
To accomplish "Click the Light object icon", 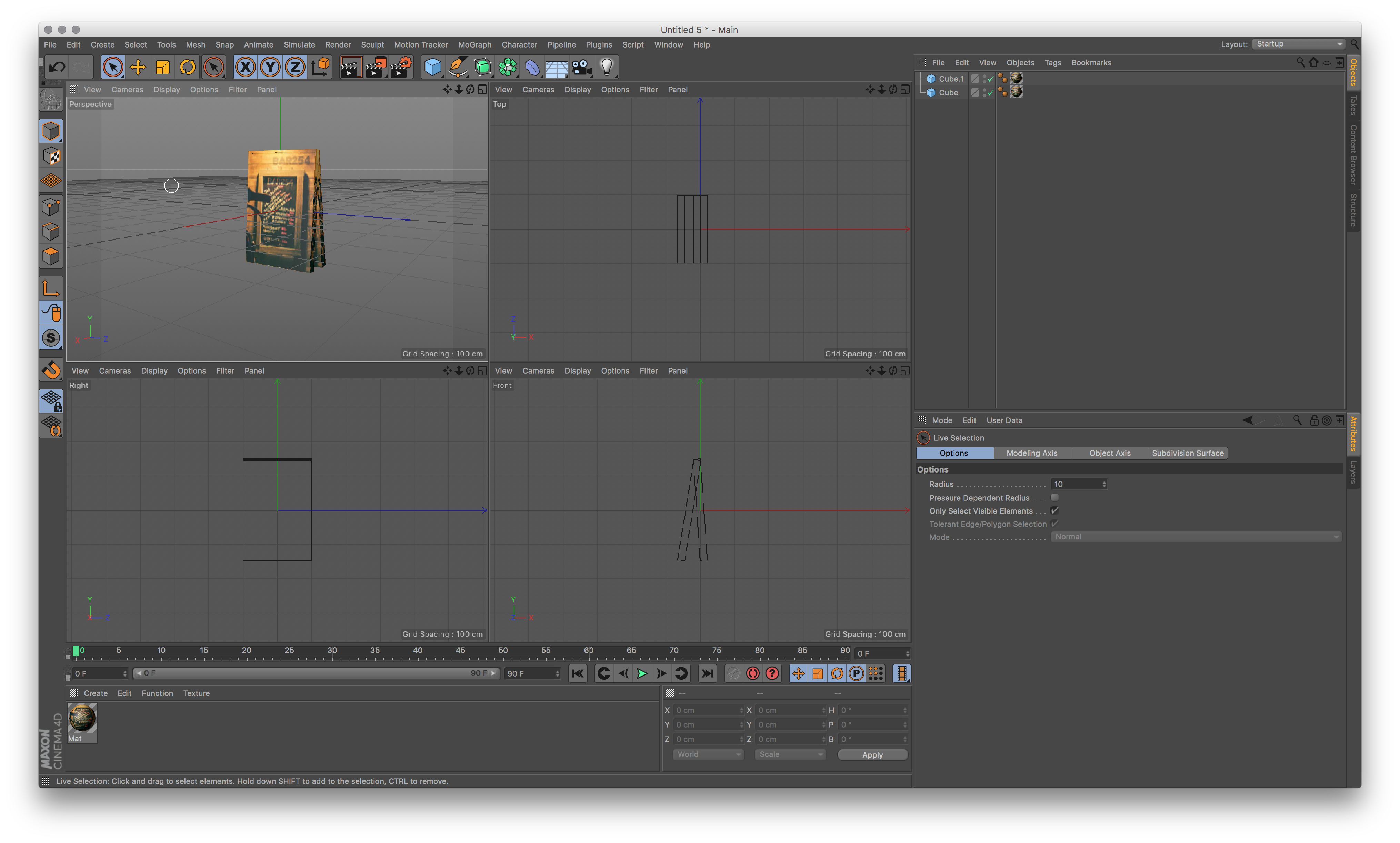I will (607, 67).
